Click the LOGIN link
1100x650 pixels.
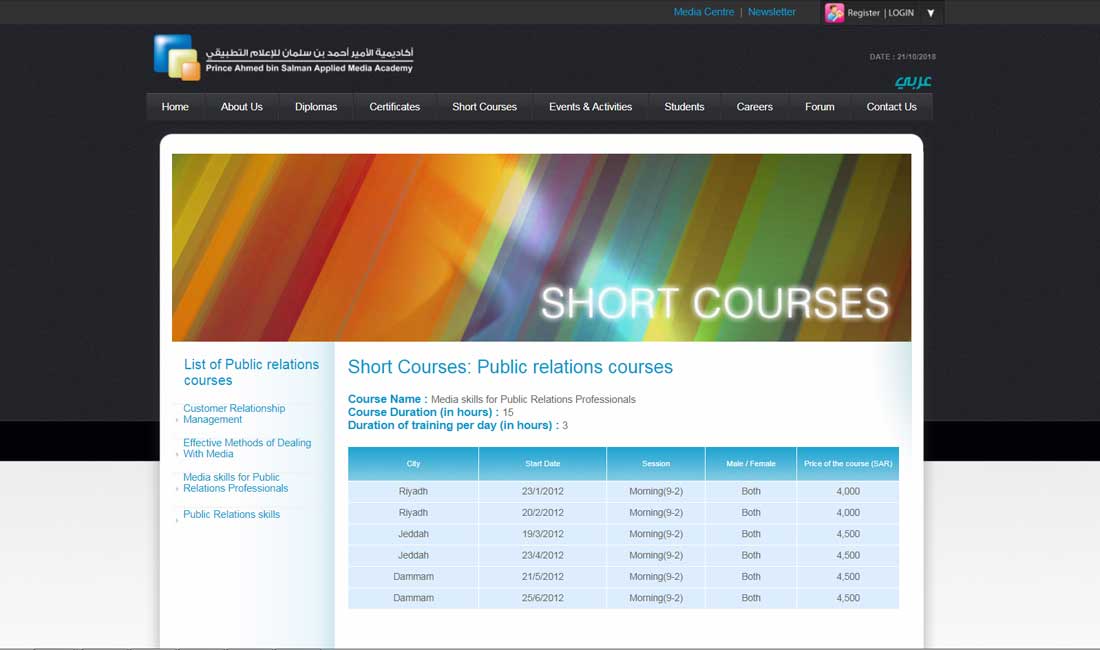[x=901, y=13]
